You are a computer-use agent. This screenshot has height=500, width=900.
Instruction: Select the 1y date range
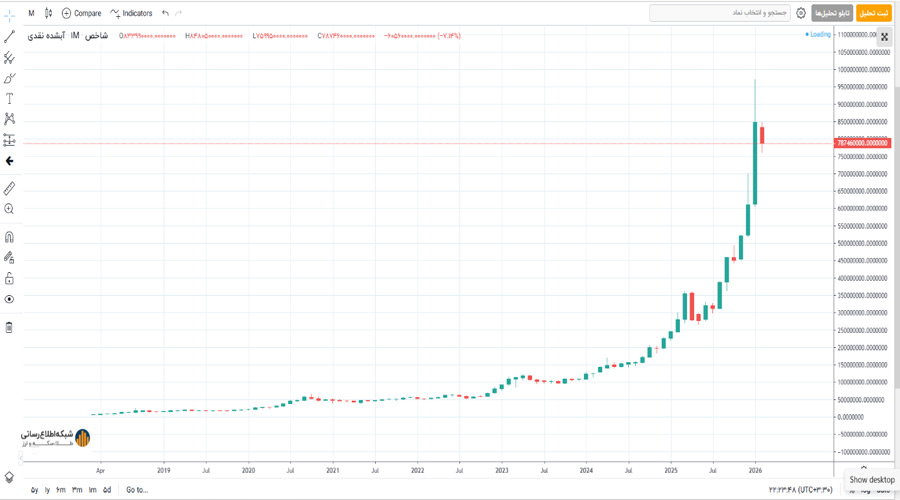pyautogui.click(x=48, y=490)
